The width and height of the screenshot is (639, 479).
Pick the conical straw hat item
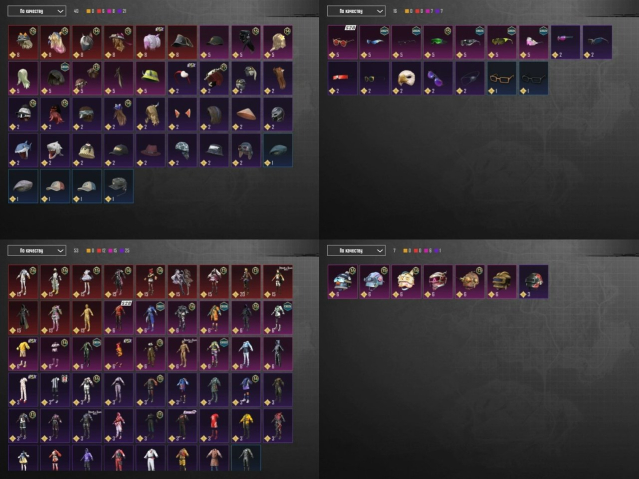click(246, 115)
